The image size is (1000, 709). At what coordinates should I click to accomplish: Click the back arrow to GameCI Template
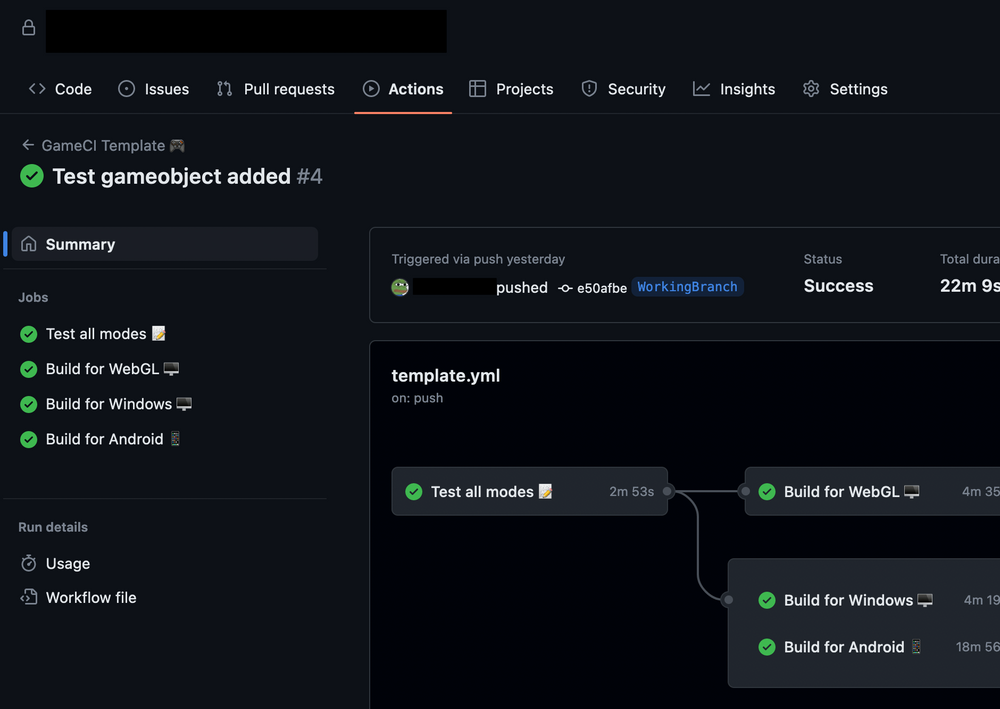pyautogui.click(x=27, y=145)
